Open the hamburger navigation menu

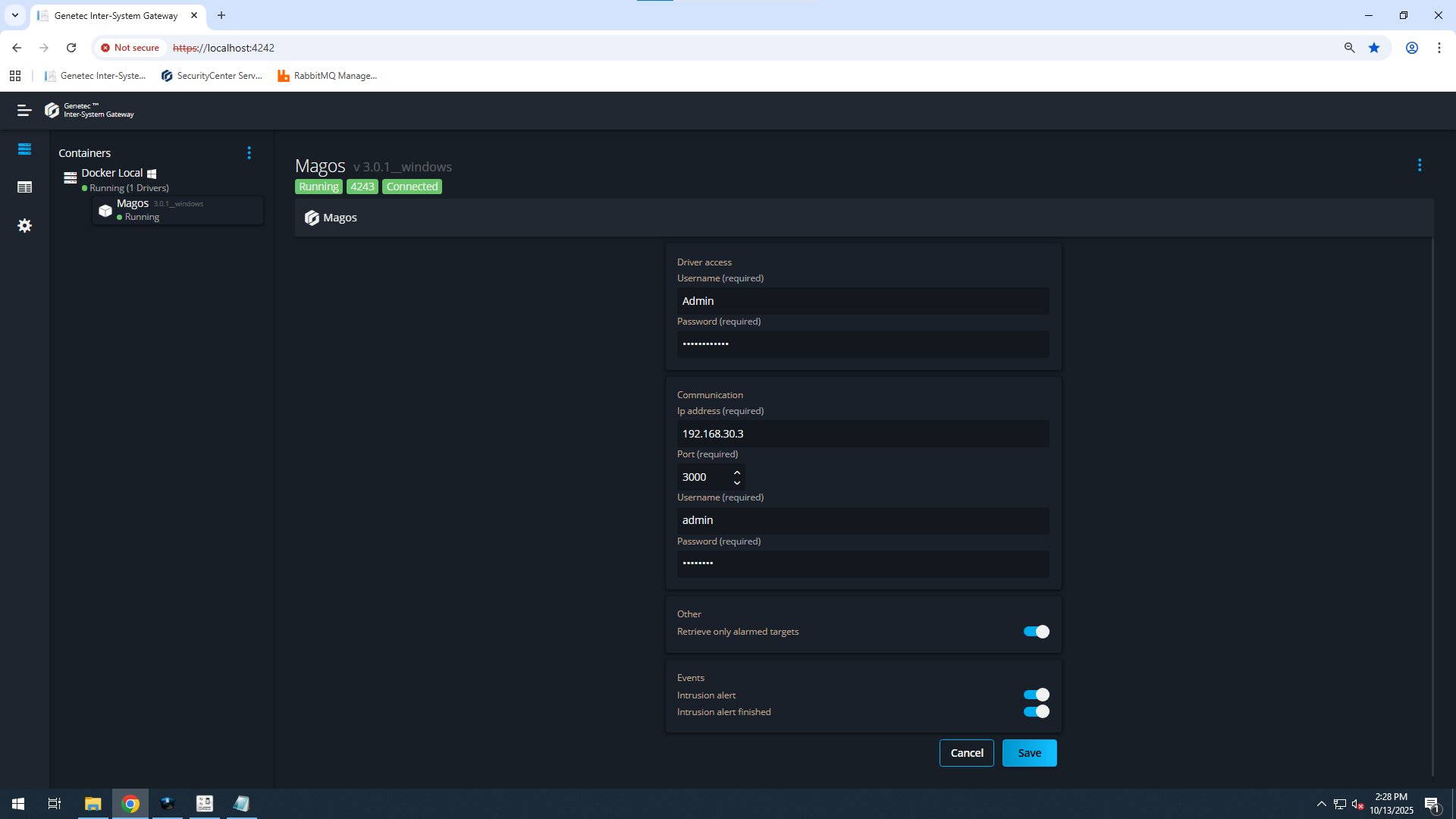pyautogui.click(x=24, y=111)
